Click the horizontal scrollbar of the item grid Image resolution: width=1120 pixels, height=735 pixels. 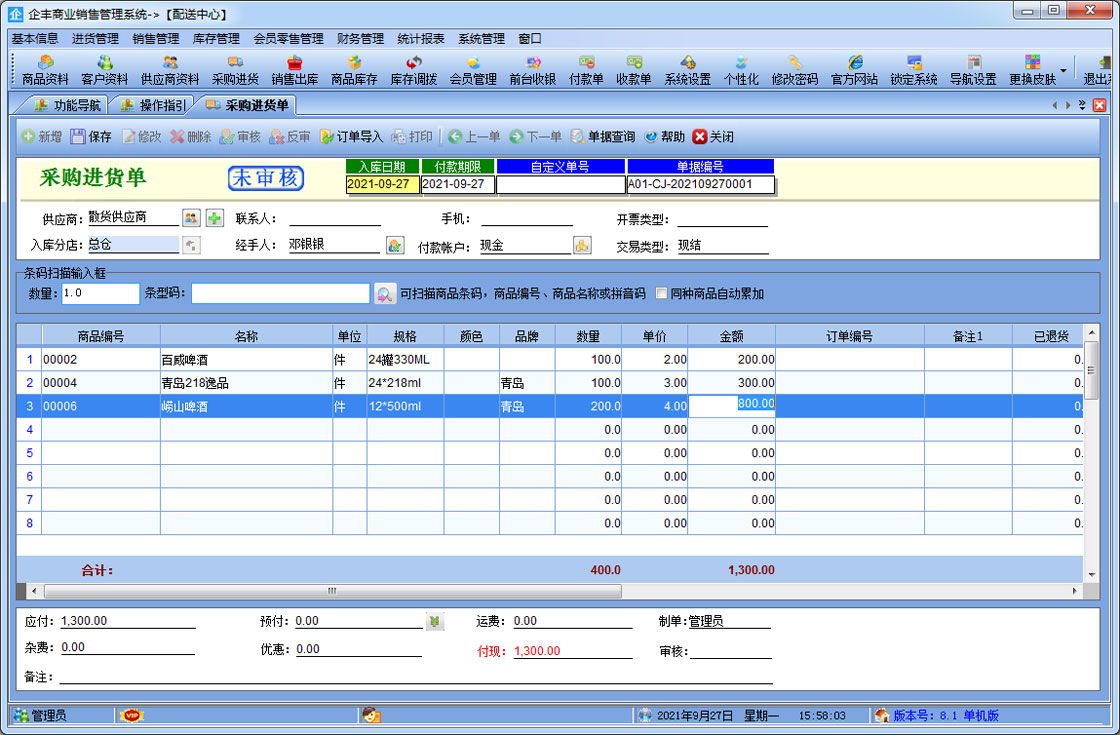pyautogui.click(x=331, y=591)
